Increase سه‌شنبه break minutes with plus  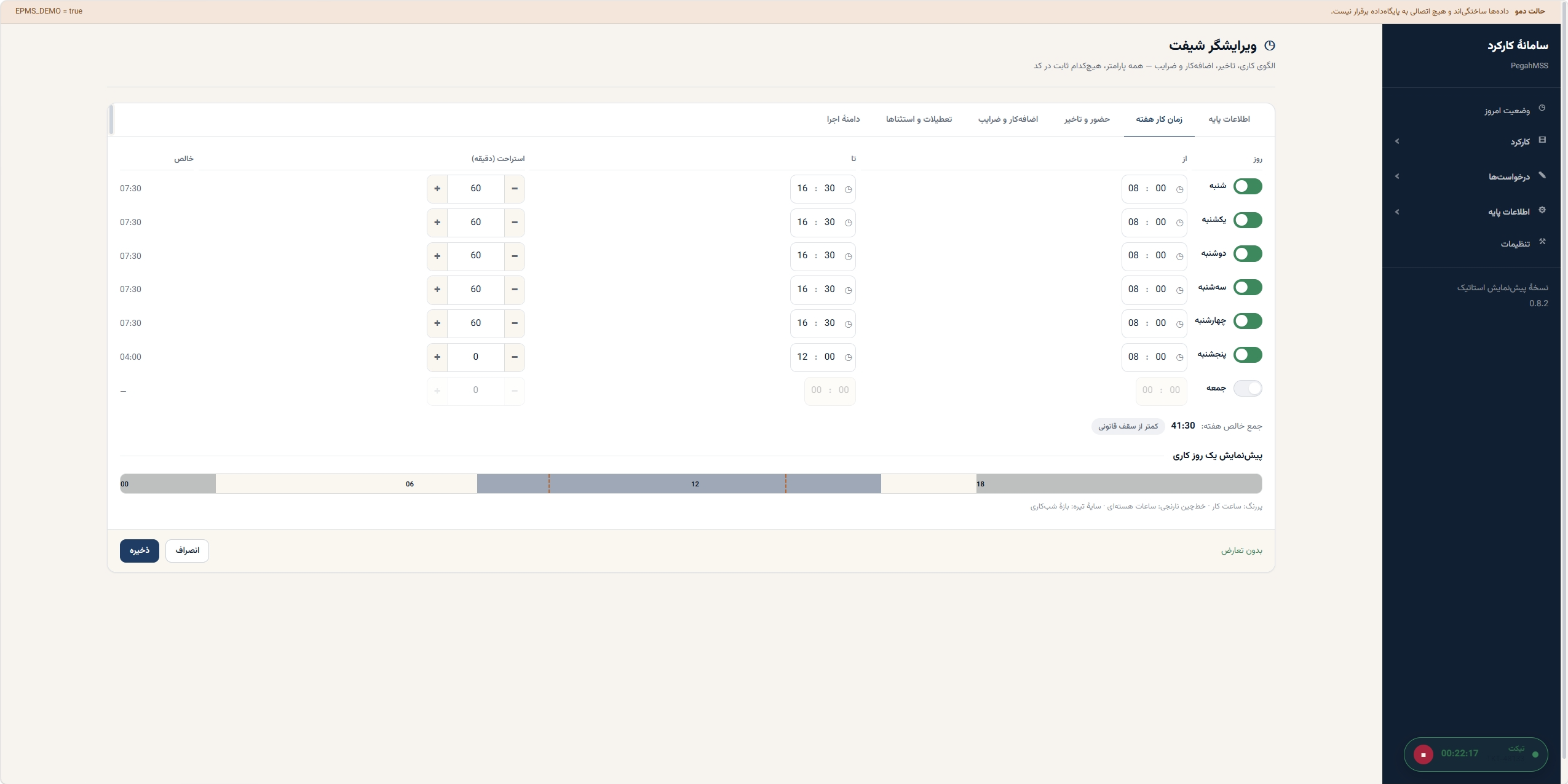tap(437, 290)
